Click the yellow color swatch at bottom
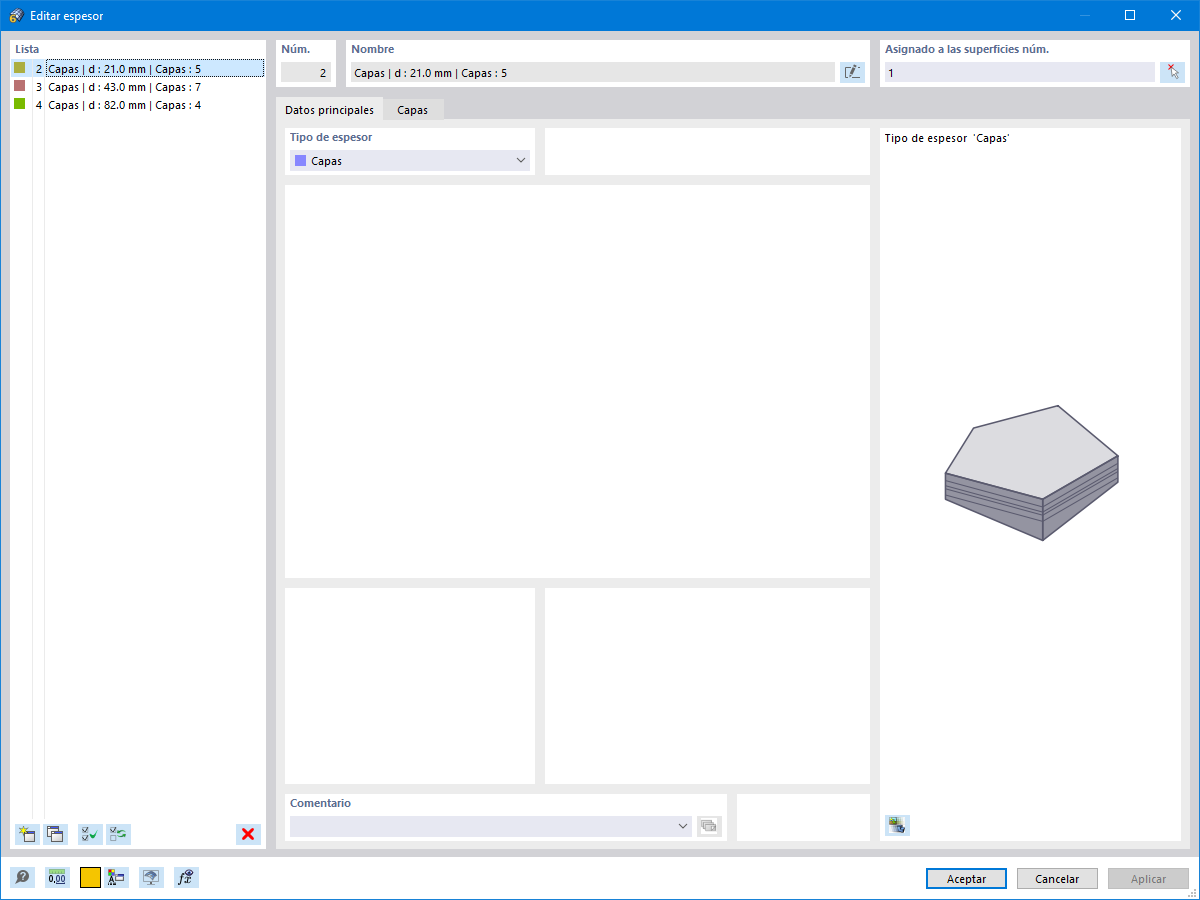 (90, 878)
